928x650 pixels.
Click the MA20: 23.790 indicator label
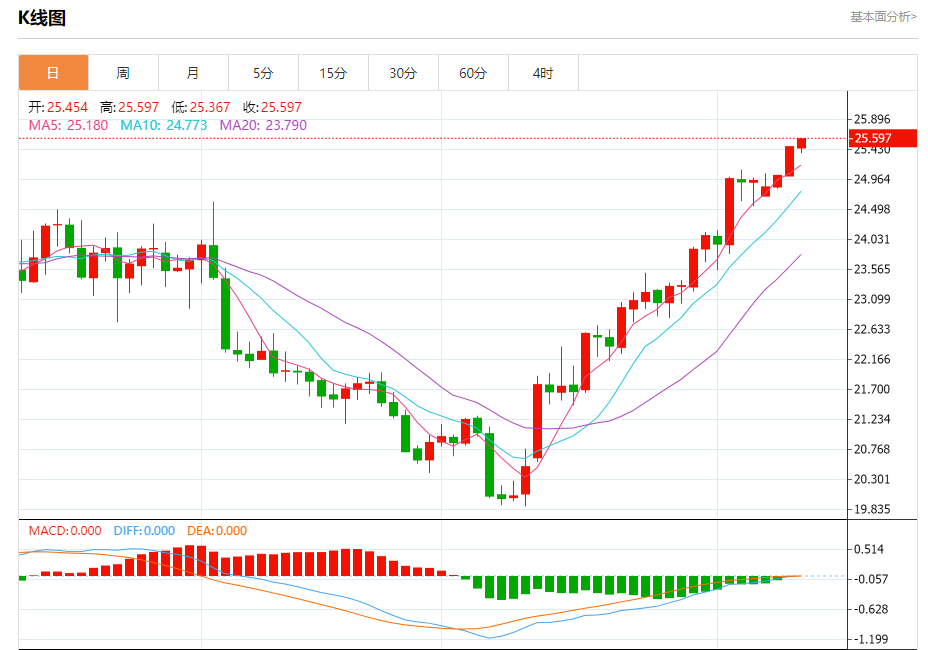pyautogui.click(x=263, y=126)
